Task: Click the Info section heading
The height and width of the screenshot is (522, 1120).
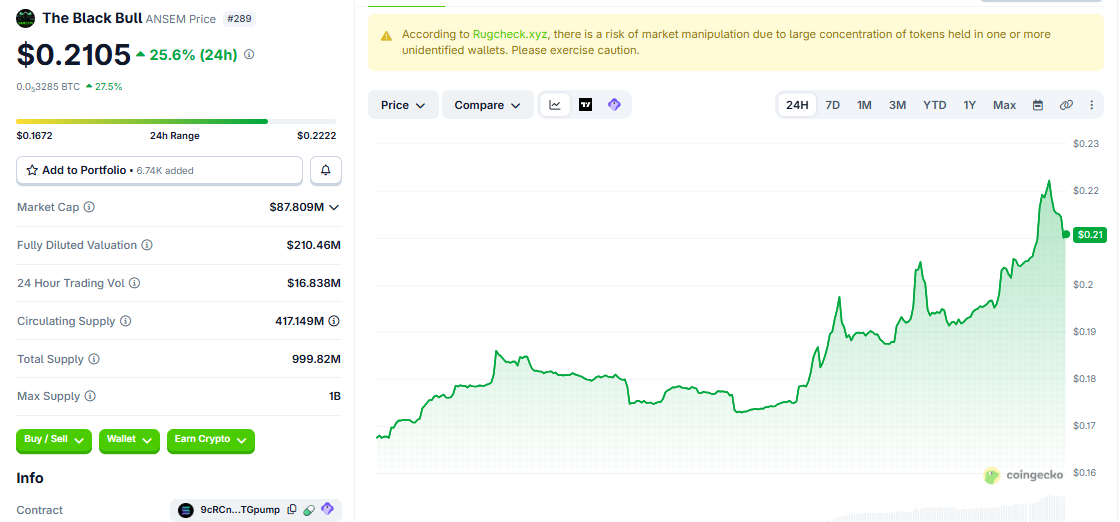Action: (x=30, y=478)
